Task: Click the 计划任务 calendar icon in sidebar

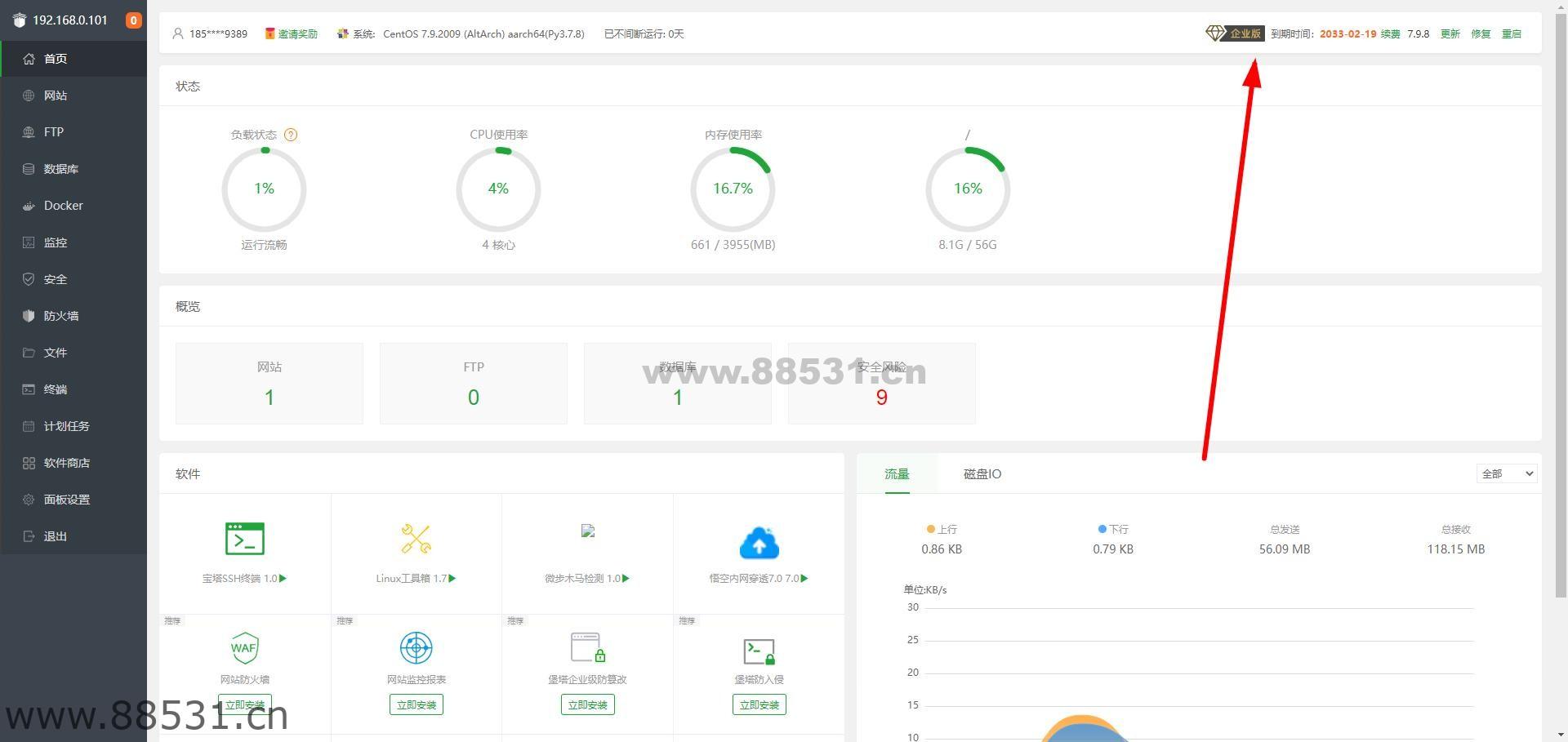Action: click(x=29, y=426)
